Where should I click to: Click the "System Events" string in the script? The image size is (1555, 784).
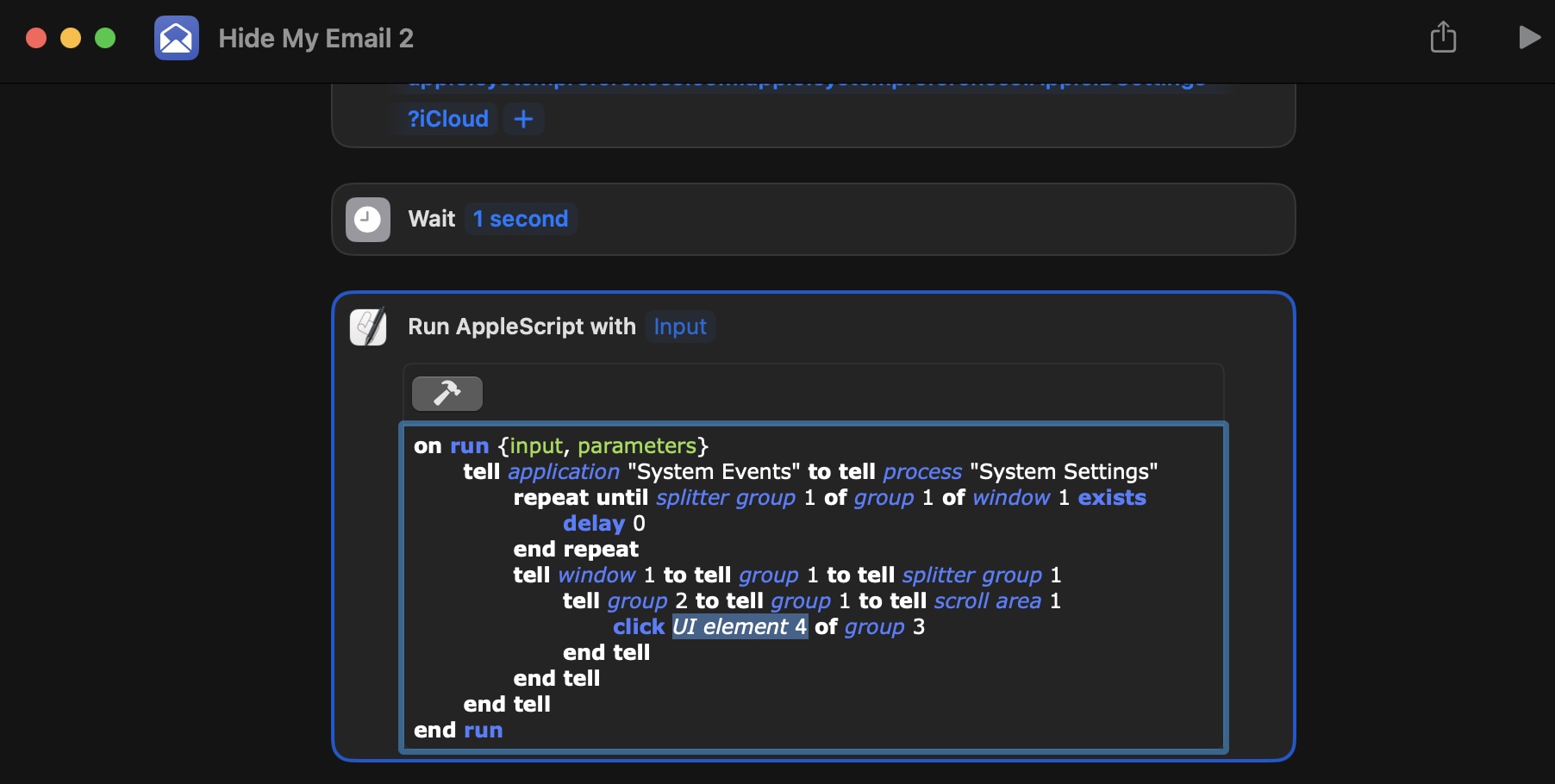[714, 471]
